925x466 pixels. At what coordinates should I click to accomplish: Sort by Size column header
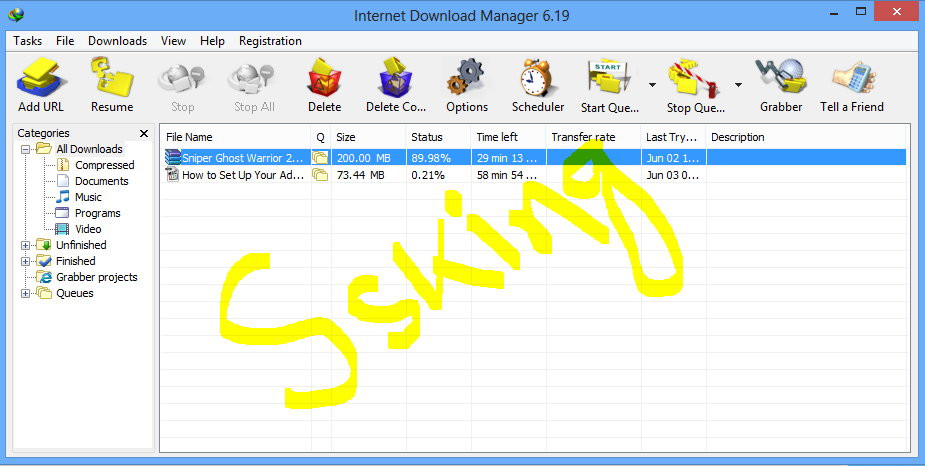click(x=368, y=137)
